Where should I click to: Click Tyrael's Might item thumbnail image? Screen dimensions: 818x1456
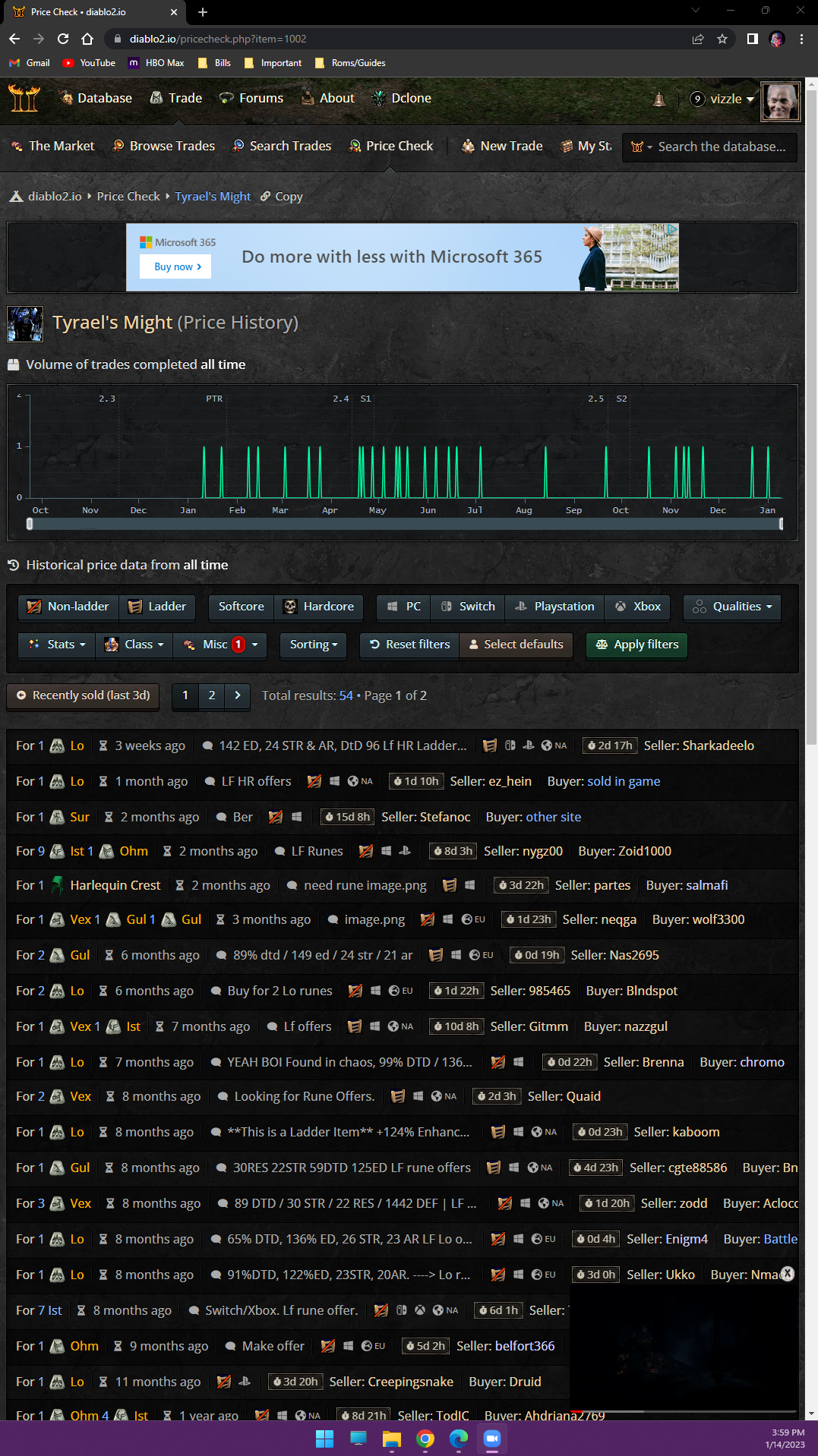tap(25, 324)
